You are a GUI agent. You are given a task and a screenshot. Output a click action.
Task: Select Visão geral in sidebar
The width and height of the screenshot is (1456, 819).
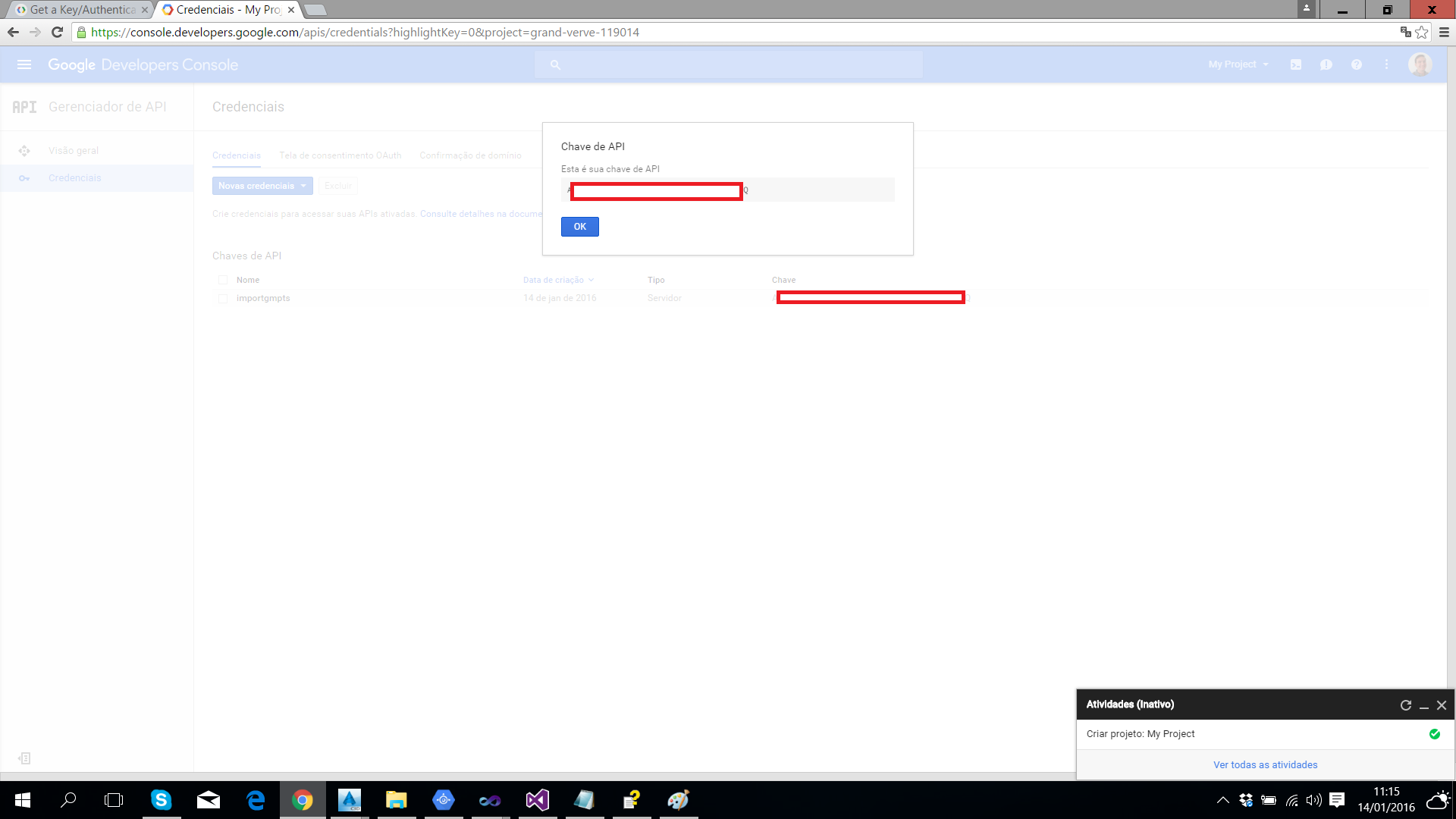(x=74, y=150)
